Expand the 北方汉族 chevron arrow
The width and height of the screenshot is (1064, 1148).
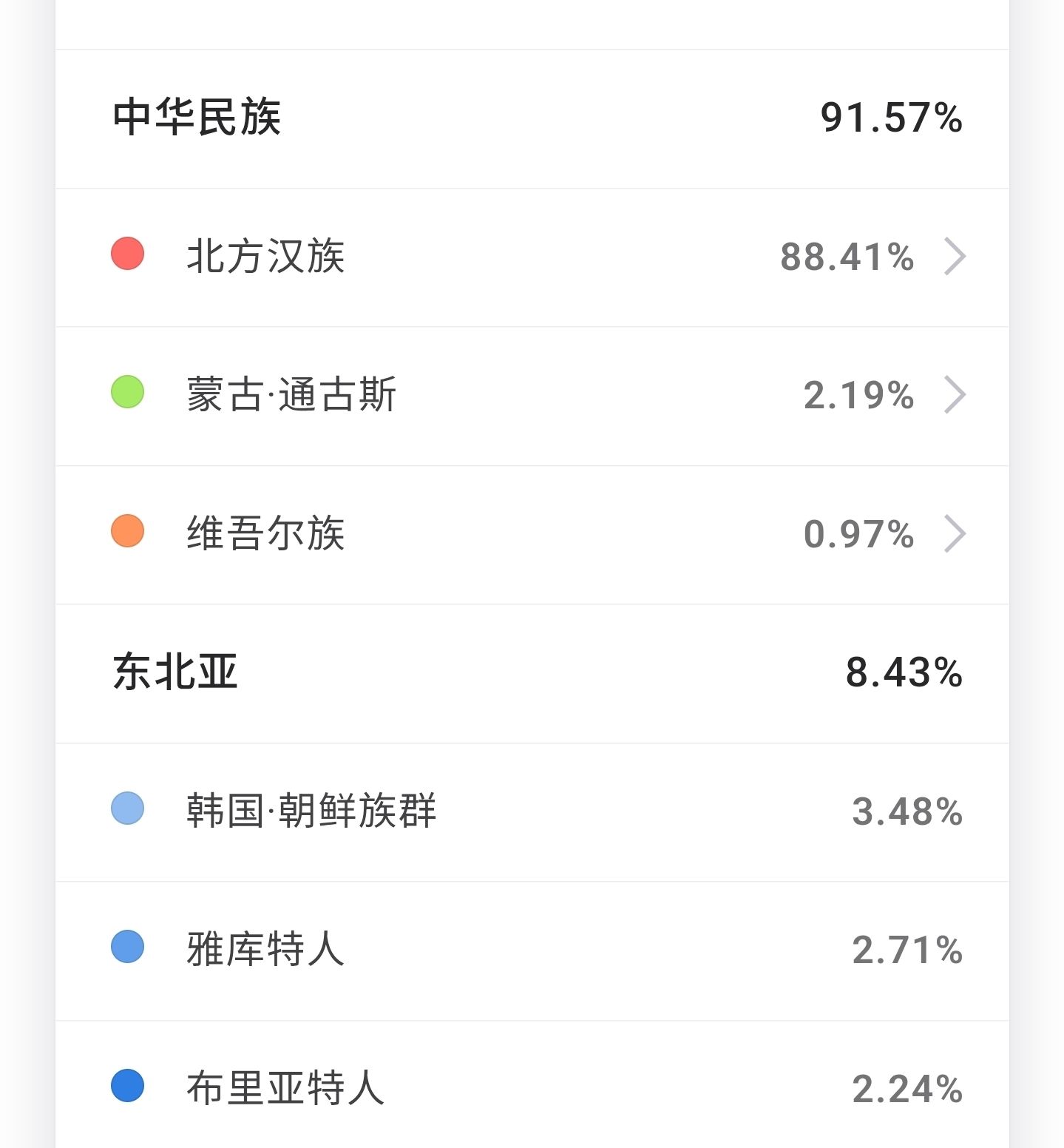click(955, 257)
